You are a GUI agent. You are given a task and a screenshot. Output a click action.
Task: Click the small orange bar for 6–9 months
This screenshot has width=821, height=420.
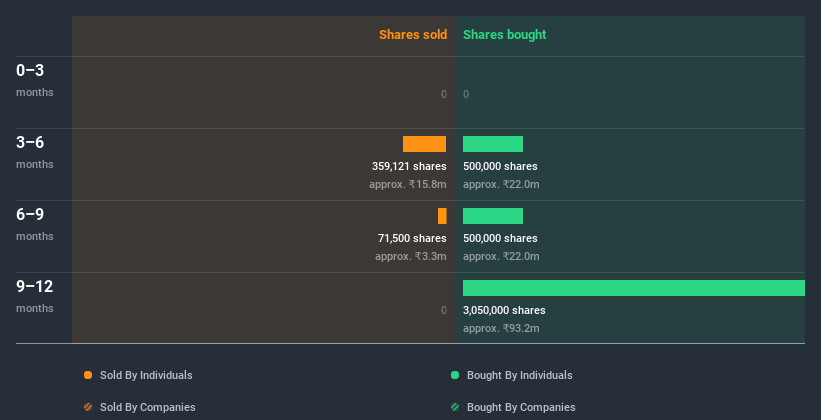point(442,216)
